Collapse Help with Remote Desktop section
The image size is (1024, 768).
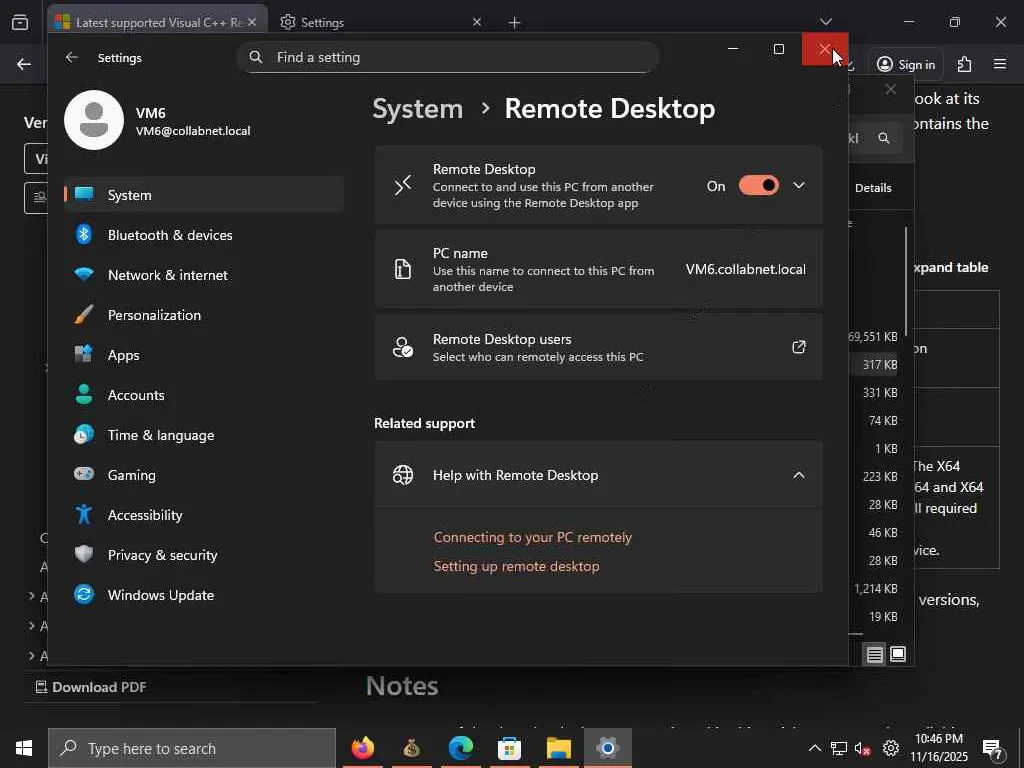(799, 475)
